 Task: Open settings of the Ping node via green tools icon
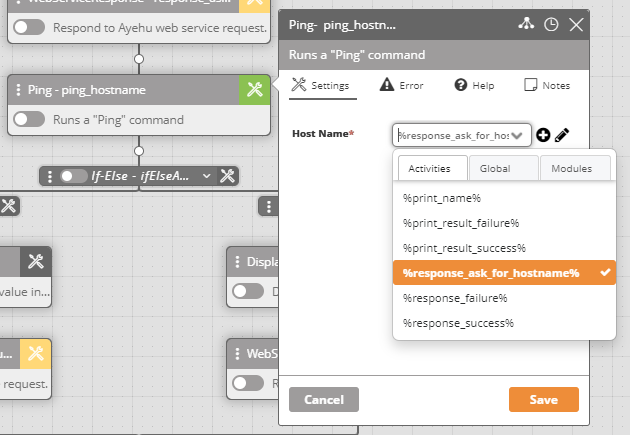[x=254, y=90]
